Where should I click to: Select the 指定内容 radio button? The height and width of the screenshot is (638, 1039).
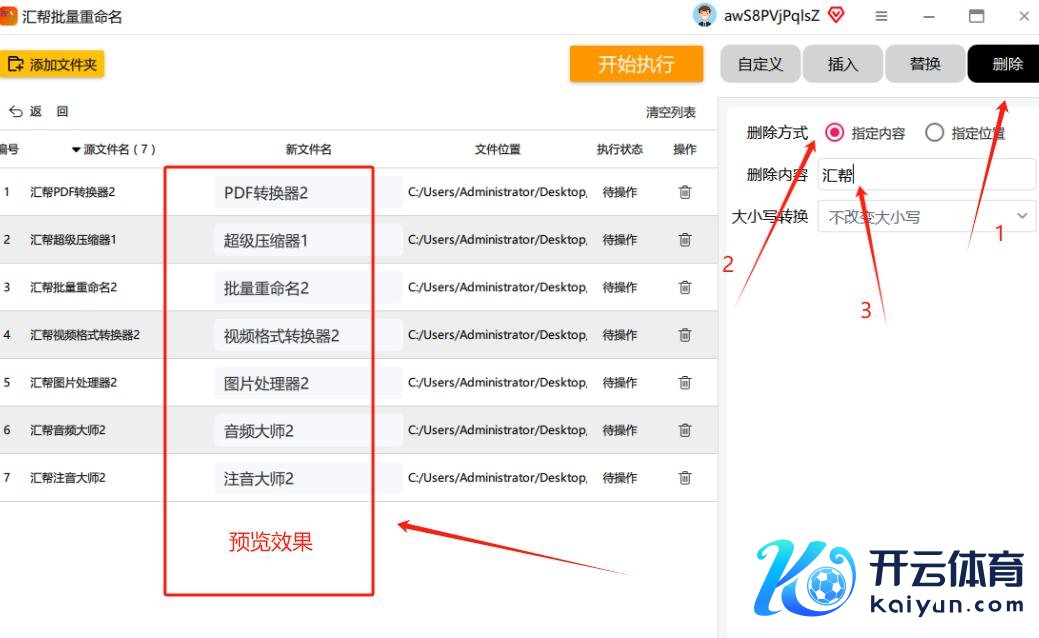835,132
